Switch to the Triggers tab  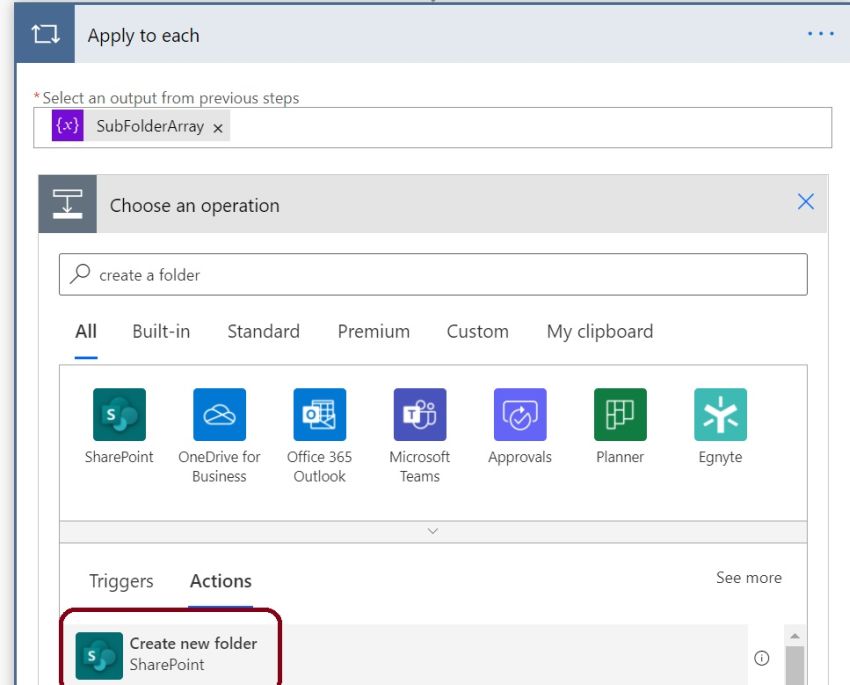[x=120, y=580]
